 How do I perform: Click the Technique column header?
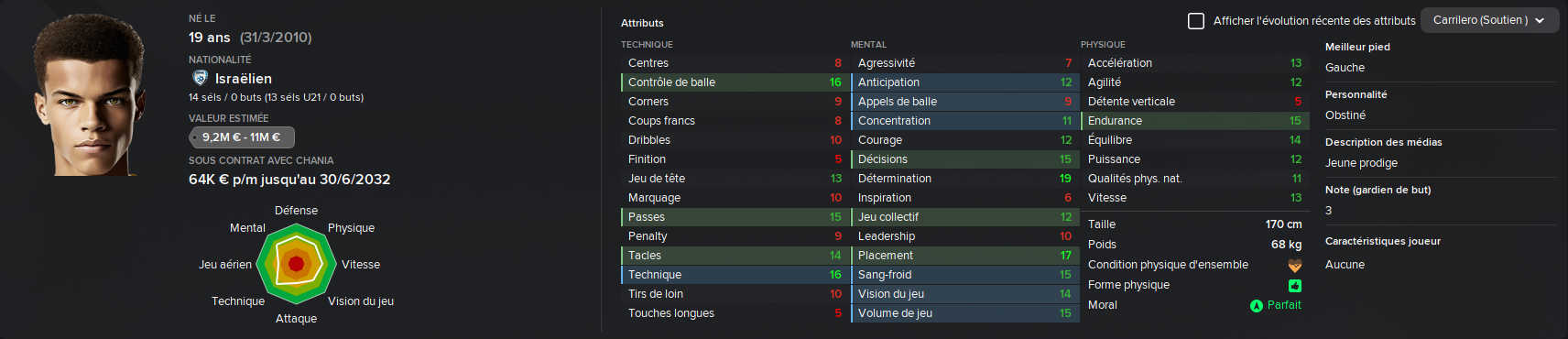[647, 45]
